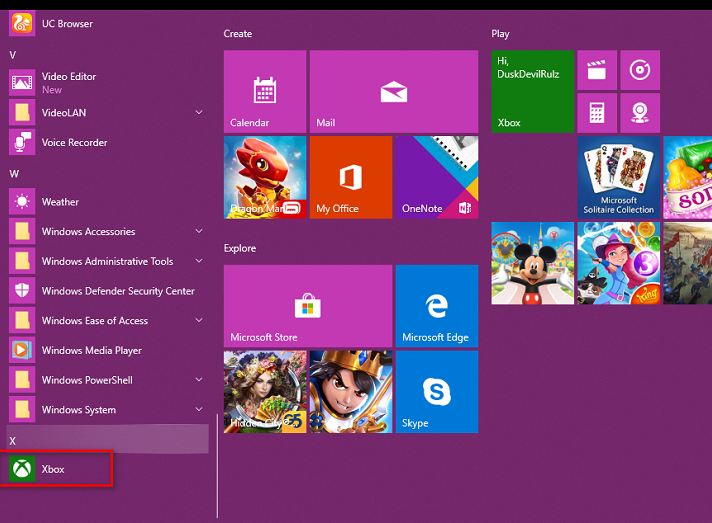This screenshot has height=523, width=712.
Task: Click the Explore group title
Action: click(240, 248)
